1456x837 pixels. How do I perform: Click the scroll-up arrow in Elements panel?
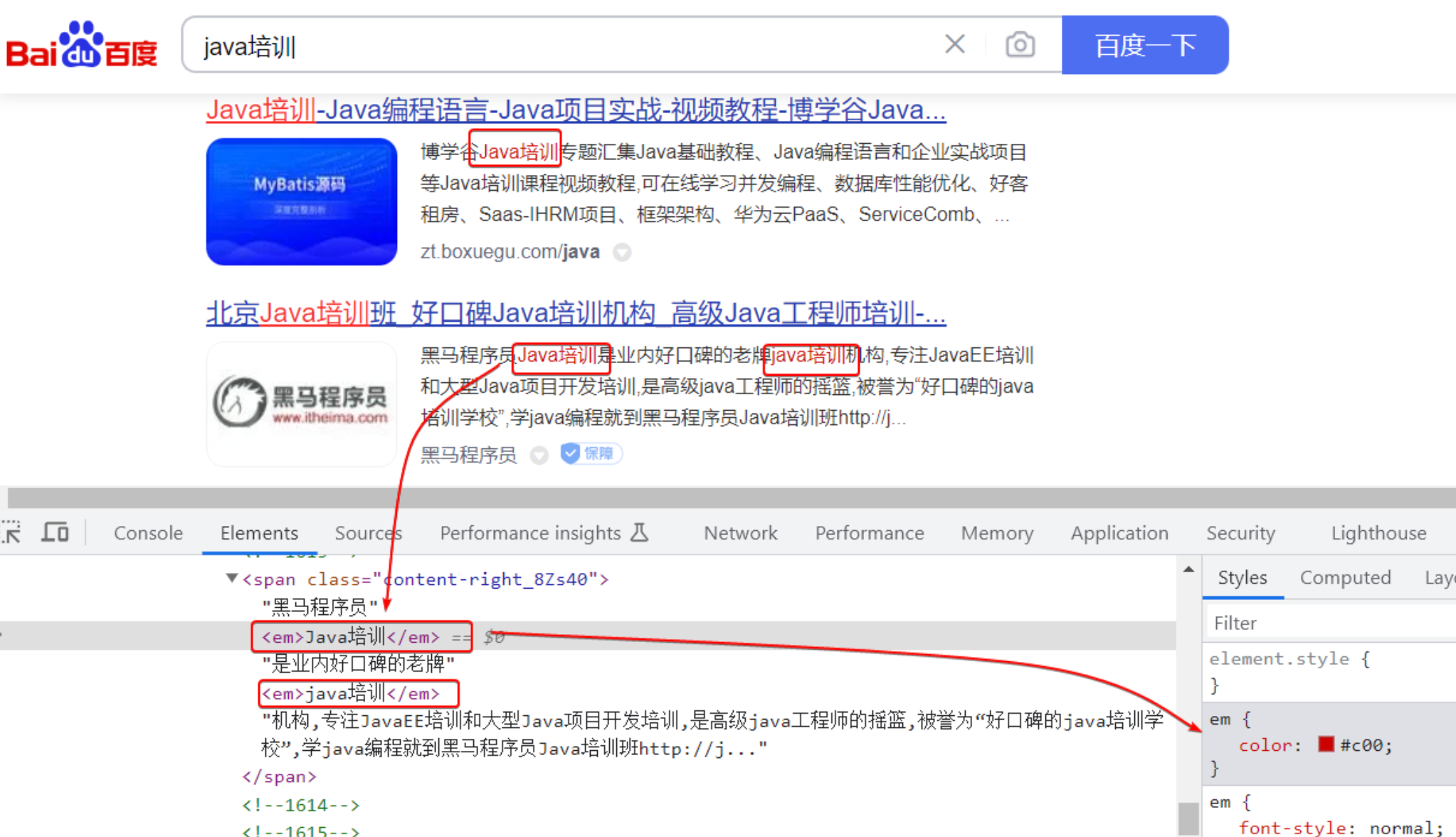[x=1188, y=569]
